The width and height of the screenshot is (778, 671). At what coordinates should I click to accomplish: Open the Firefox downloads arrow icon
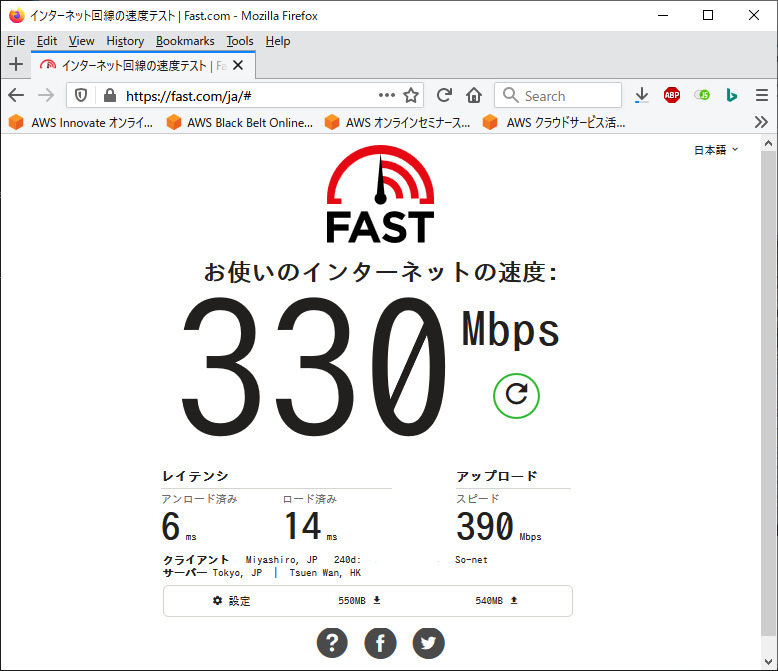click(642, 95)
